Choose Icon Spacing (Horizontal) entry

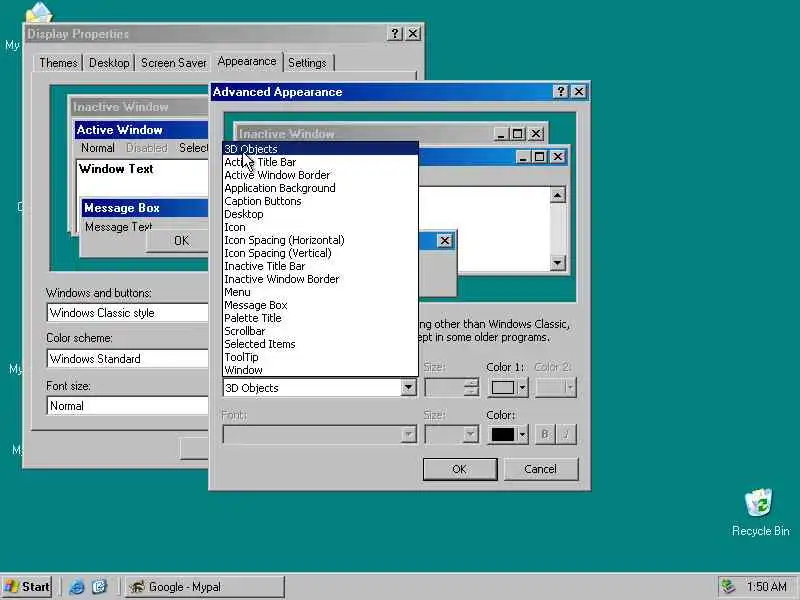320,240
